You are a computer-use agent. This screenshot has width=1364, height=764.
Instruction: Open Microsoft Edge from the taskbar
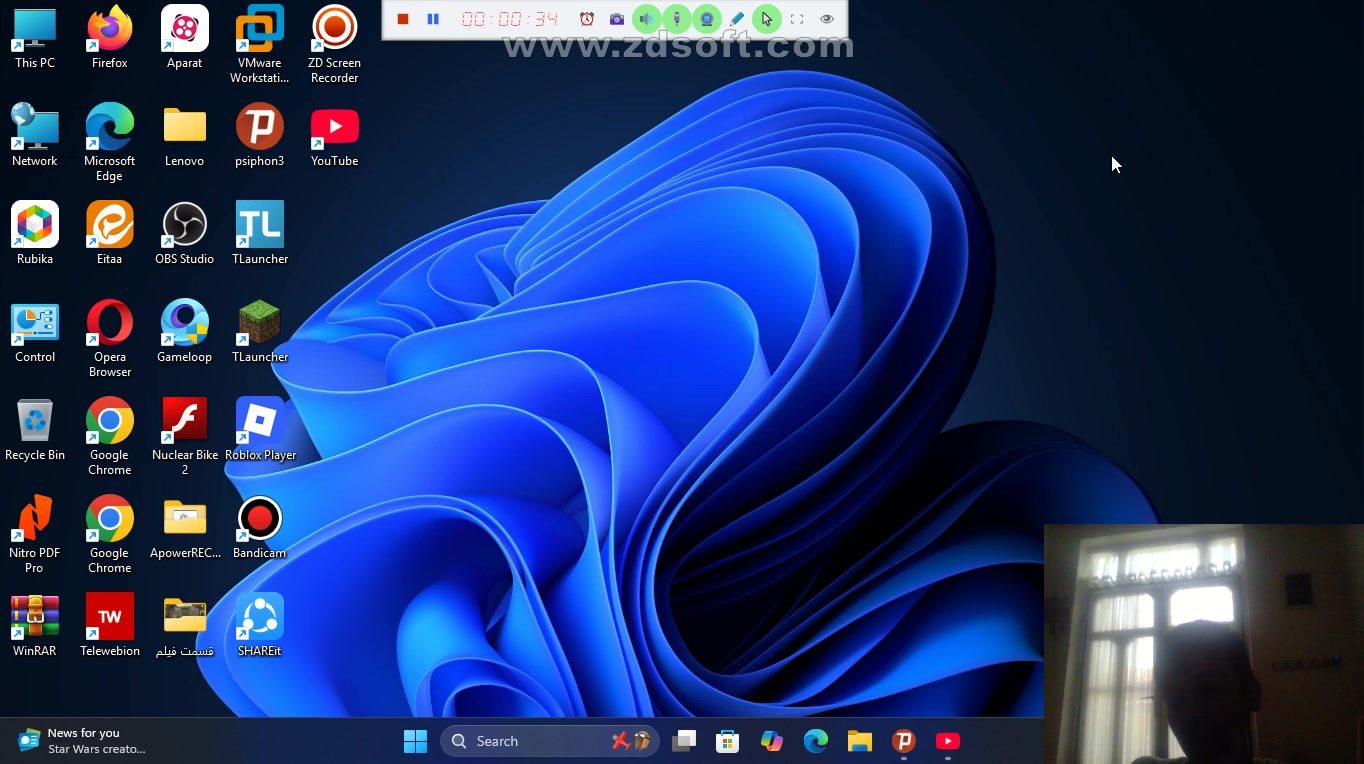816,741
